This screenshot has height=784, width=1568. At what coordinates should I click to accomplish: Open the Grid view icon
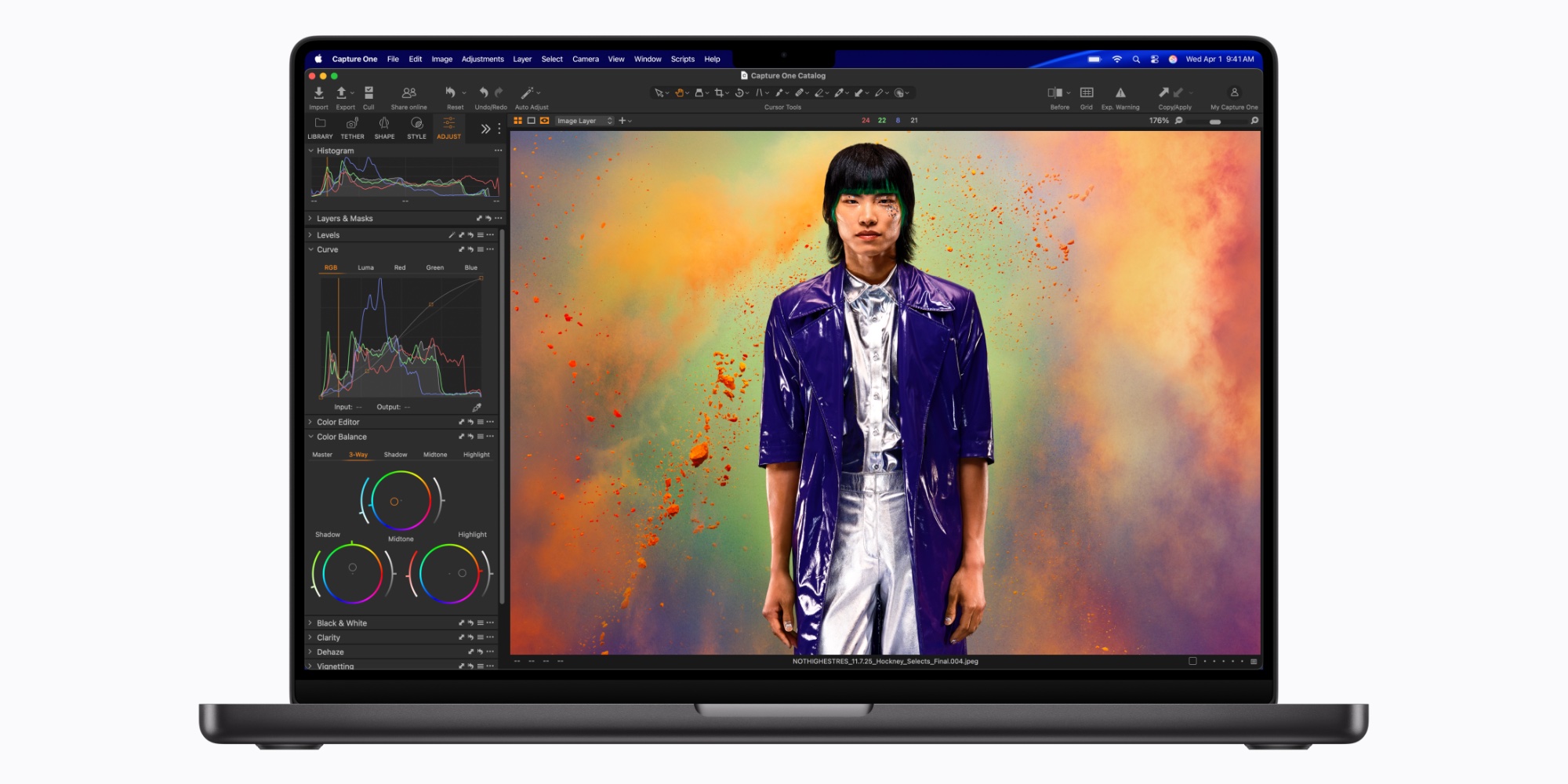pyautogui.click(x=1087, y=93)
